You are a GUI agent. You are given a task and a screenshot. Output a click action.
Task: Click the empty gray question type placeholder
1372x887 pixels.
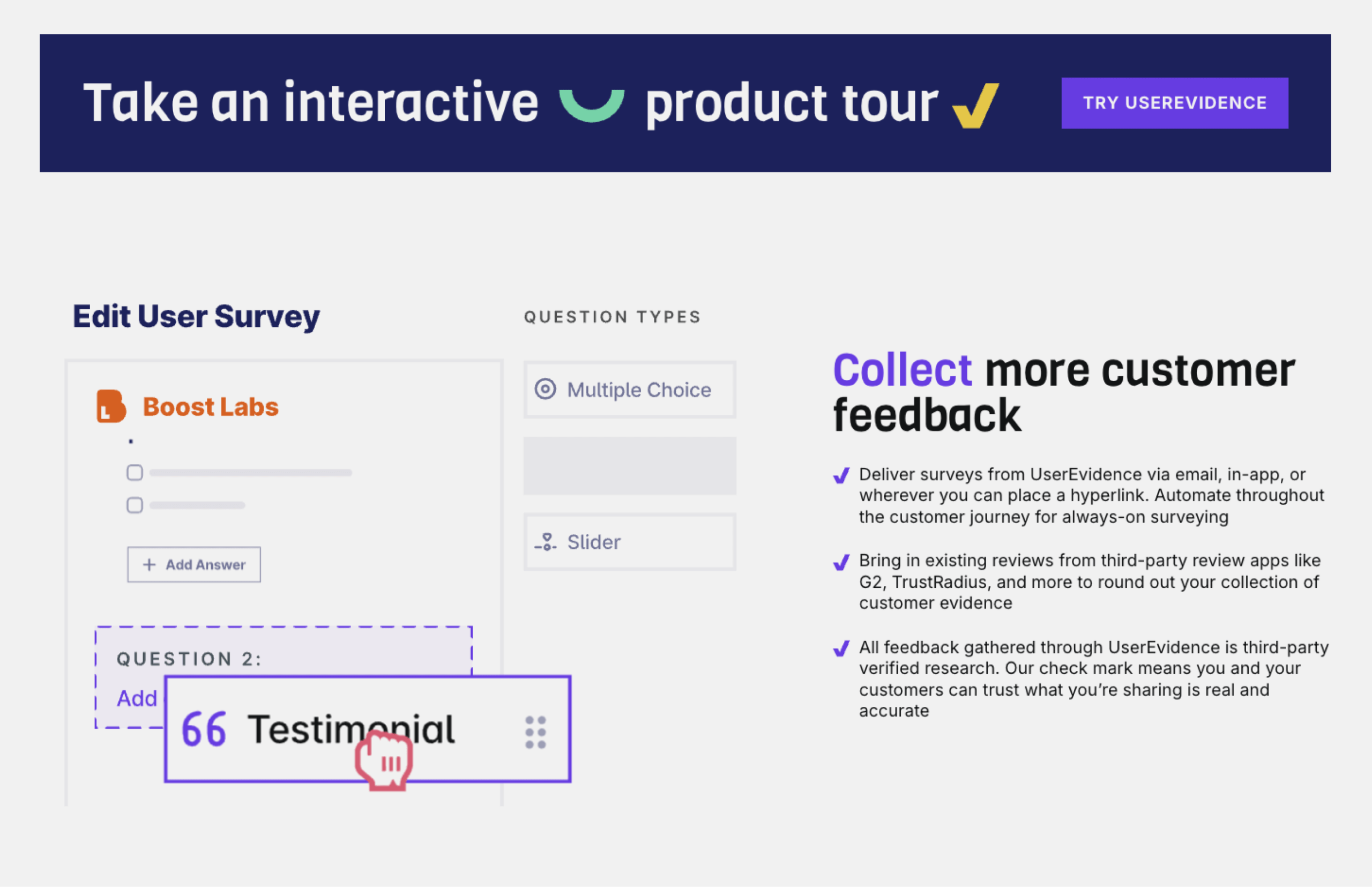pos(630,466)
